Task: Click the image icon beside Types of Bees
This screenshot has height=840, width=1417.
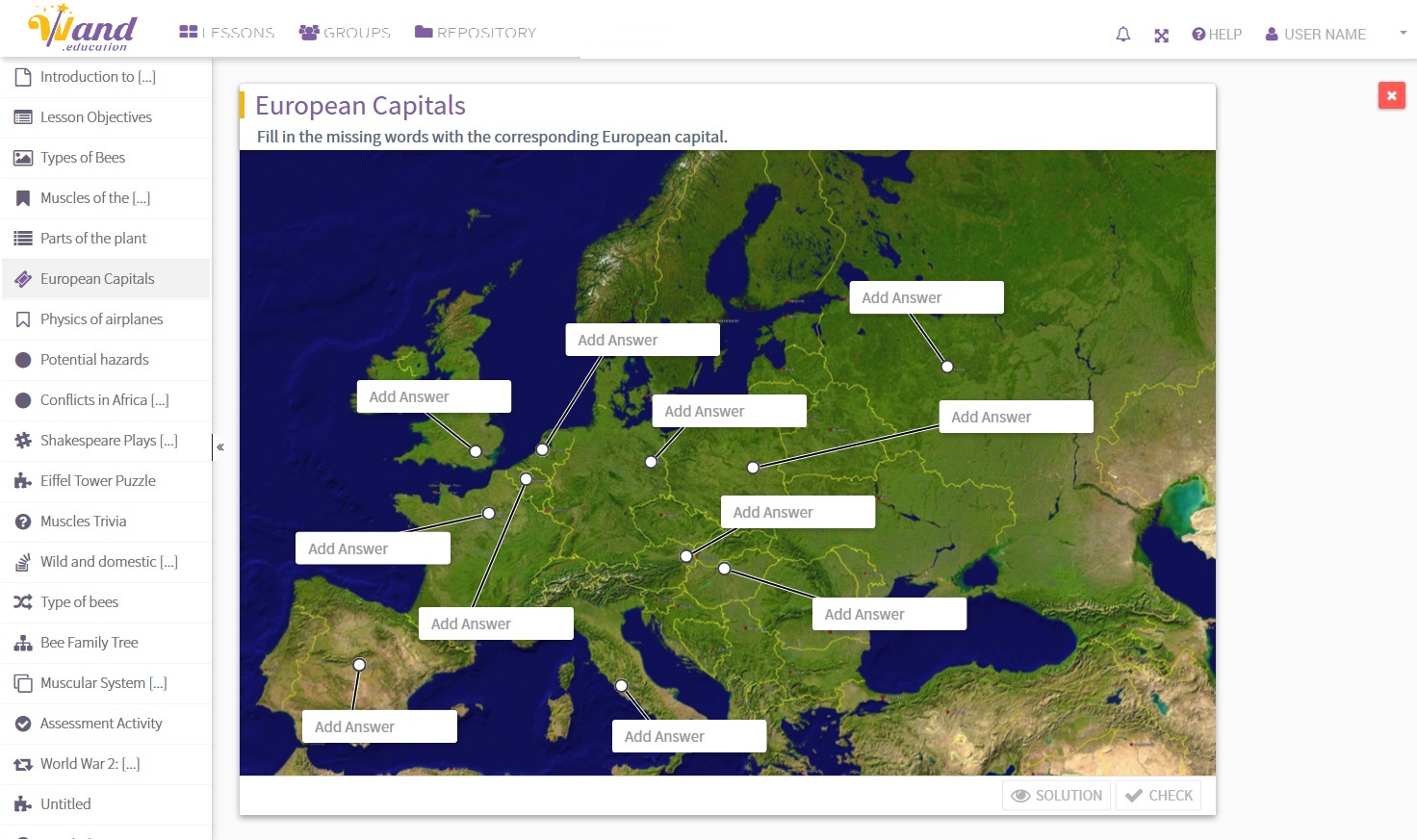Action: 23,158
